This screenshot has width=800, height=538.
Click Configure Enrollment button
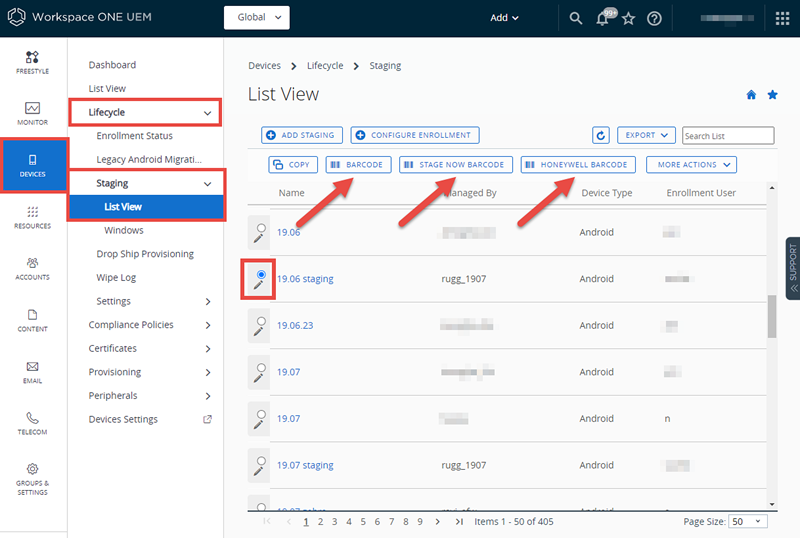pyautogui.click(x=415, y=135)
